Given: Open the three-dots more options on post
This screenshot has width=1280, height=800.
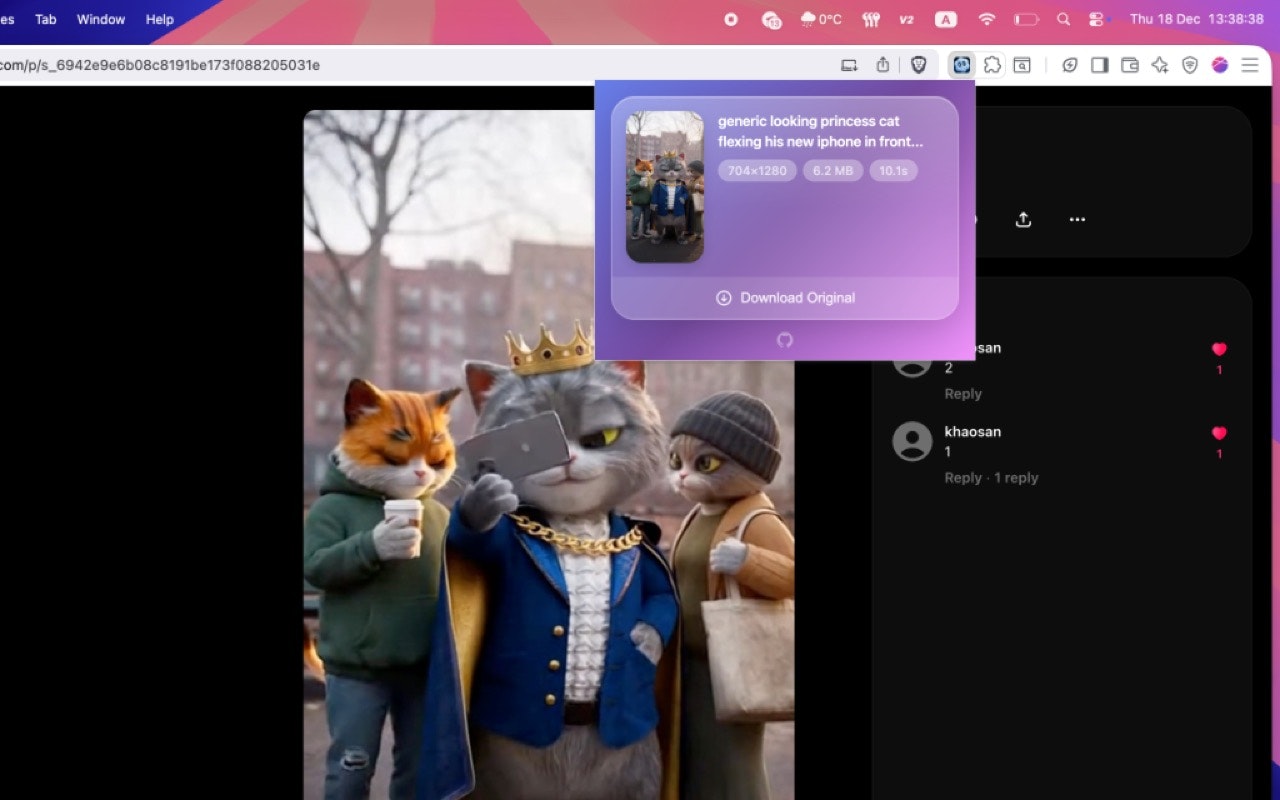Looking at the screenshot, I should 1077,219.
